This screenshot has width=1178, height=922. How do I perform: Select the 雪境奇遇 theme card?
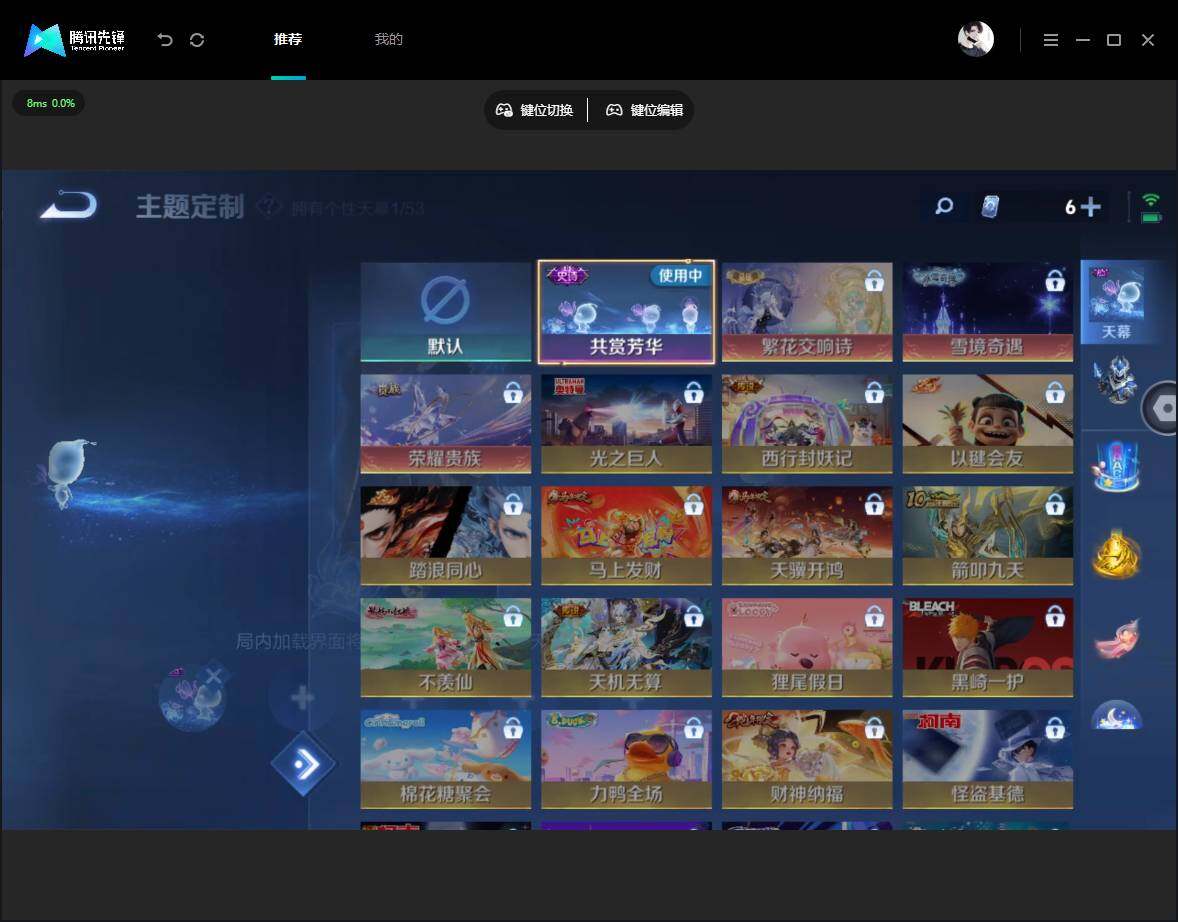[987, 312]
